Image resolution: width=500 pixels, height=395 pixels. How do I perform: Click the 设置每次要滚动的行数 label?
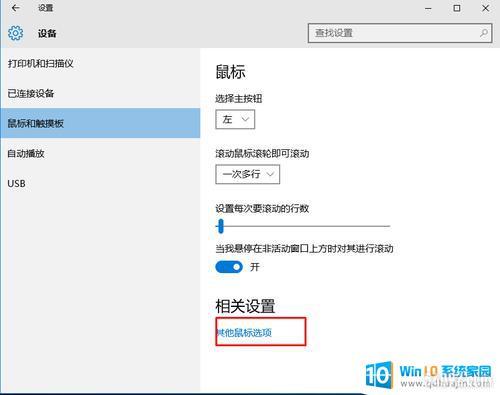pyautogui.click(x=262, y=208)
